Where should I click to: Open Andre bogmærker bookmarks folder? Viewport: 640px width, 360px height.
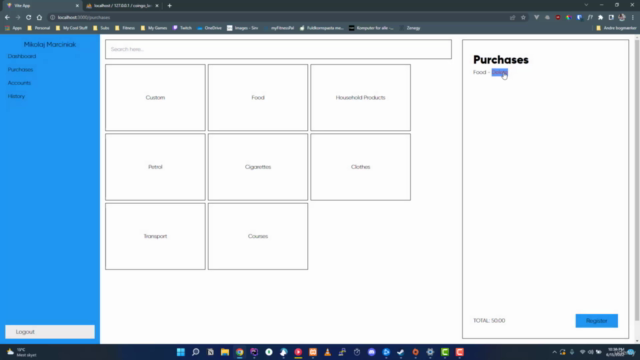tap(616, 28)
